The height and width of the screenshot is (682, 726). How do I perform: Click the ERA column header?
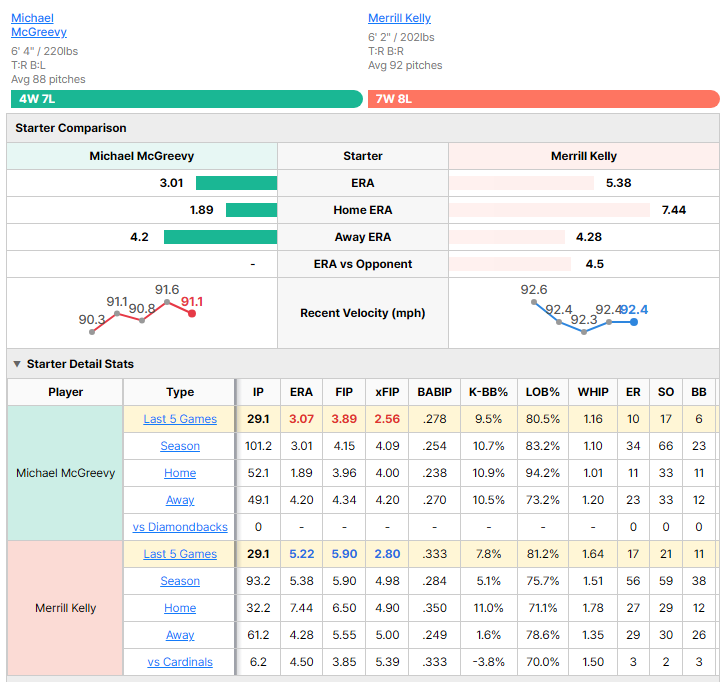coord(301,392)
